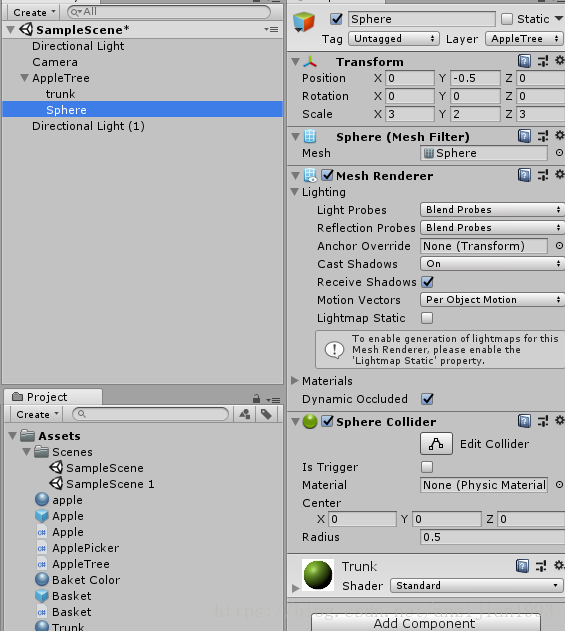
Task: Open the Layer dropdown showing AppleTree
Action: point(524,39)
